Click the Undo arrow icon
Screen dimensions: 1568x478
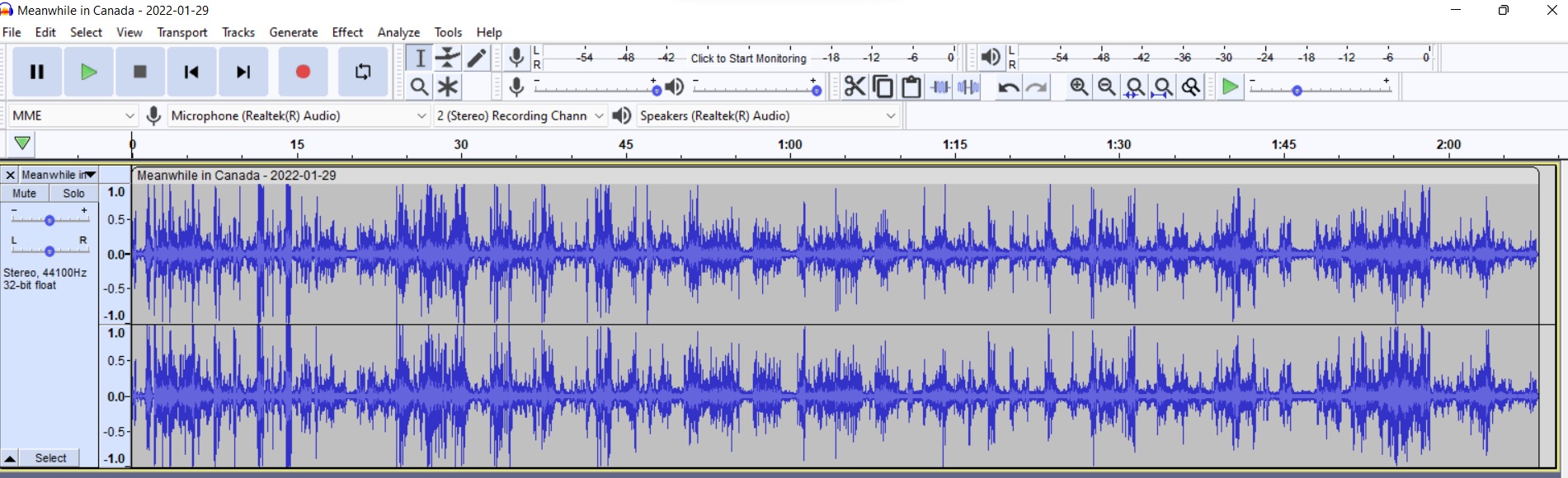pos(1008,87)
